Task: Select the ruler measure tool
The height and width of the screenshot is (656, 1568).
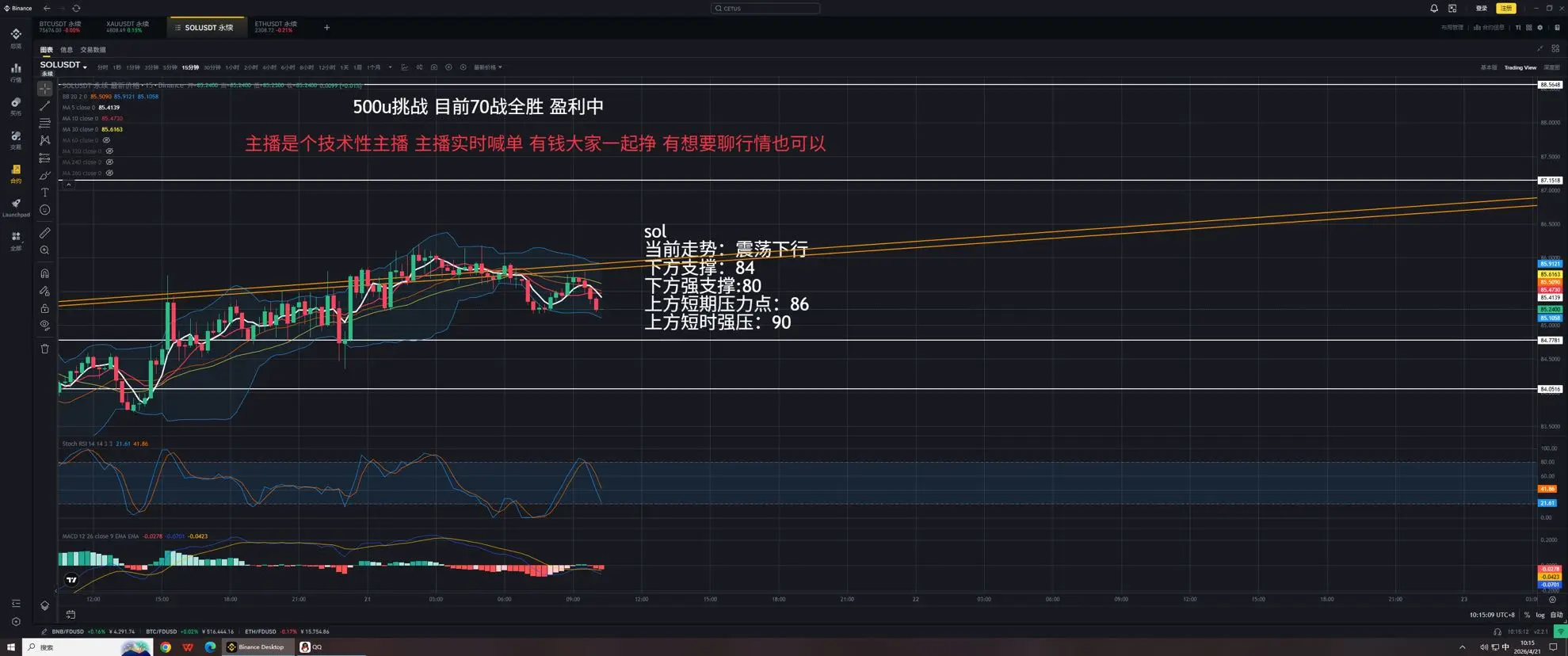Action: (x=44, y=233)
